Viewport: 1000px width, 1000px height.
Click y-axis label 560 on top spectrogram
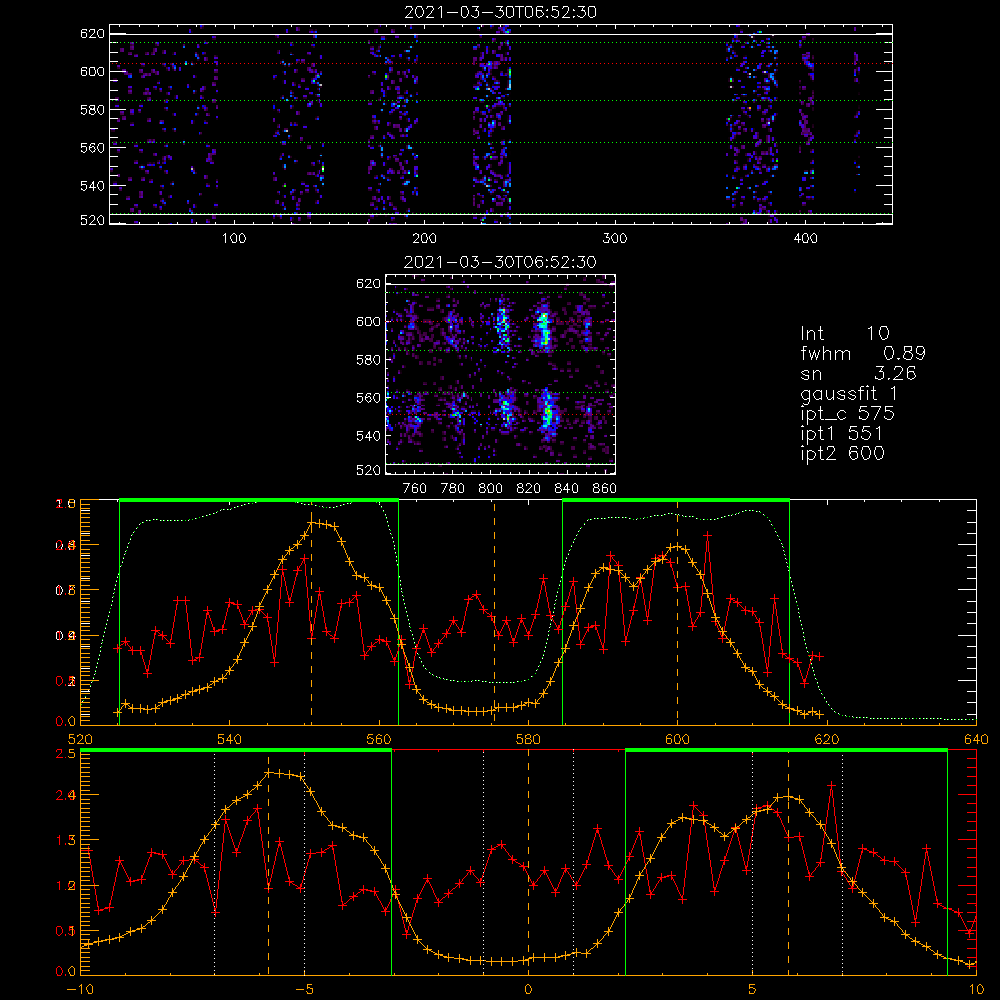click(92, 147)
